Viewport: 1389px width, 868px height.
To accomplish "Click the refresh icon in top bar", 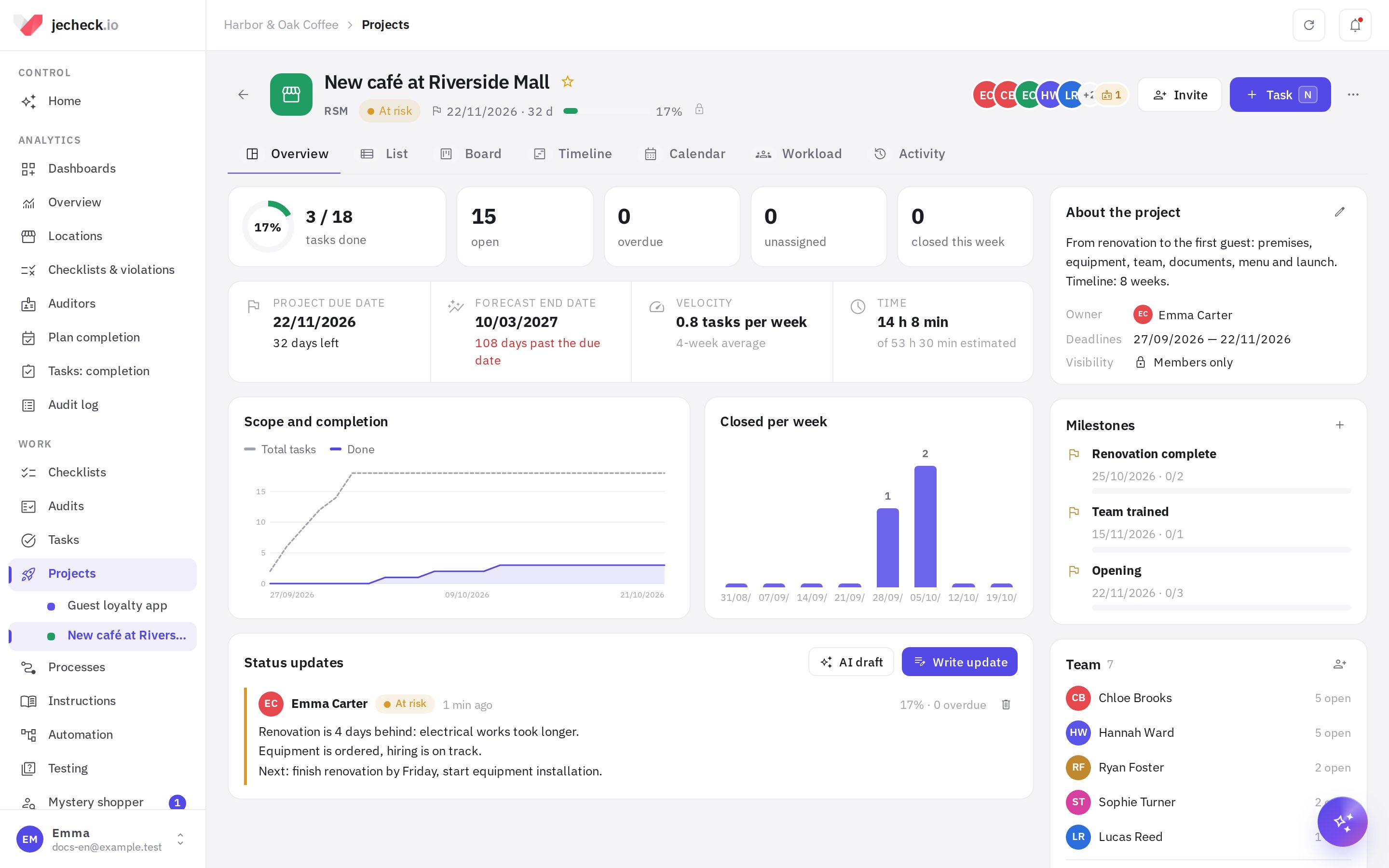I will 1308,25.
